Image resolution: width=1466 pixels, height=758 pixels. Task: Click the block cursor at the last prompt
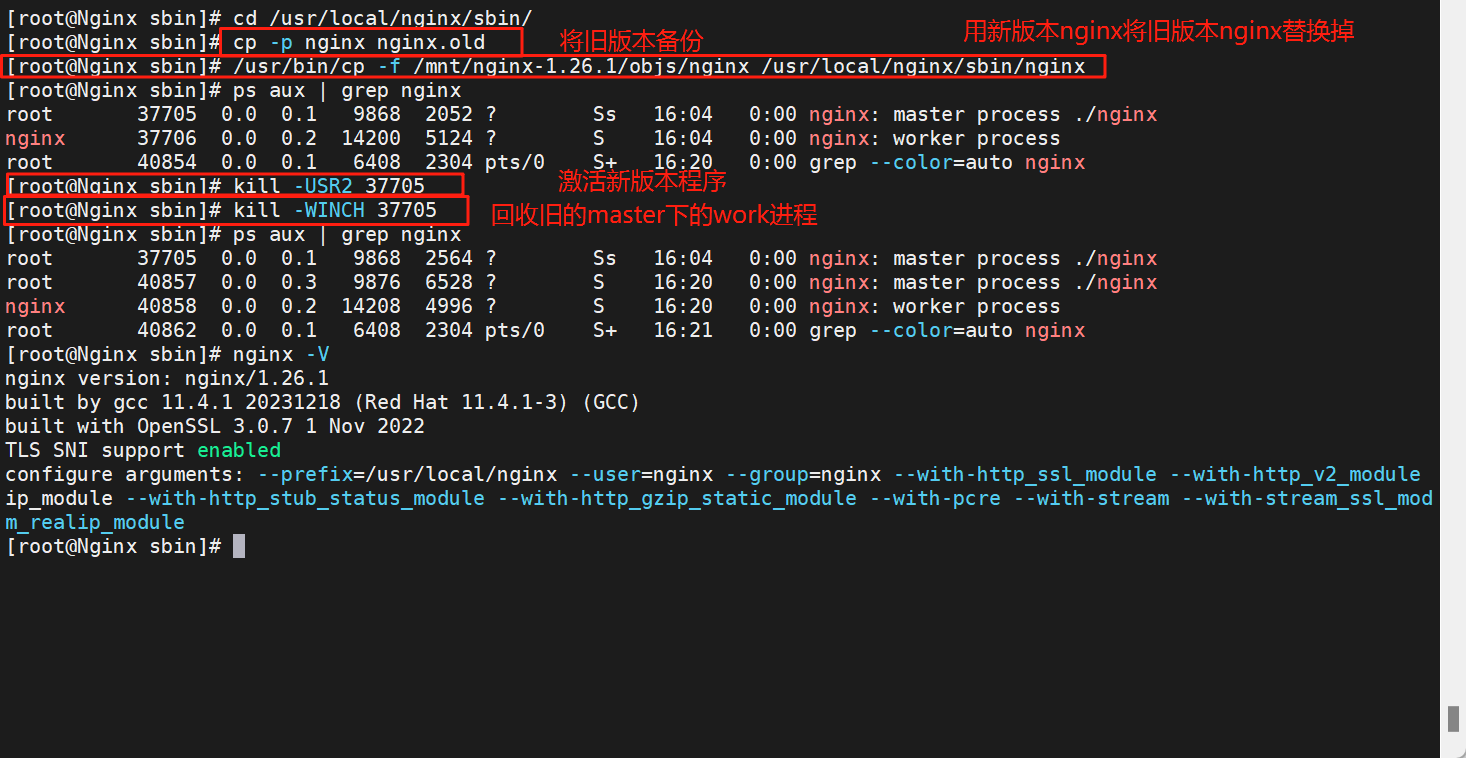pyautogui.click(x=239, y=546)
